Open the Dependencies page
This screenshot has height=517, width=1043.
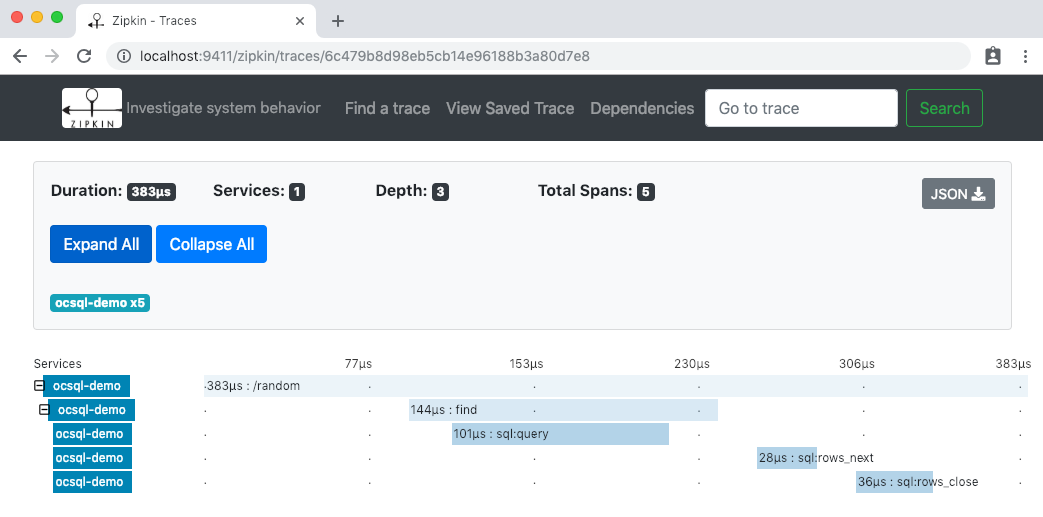[642, 108]
